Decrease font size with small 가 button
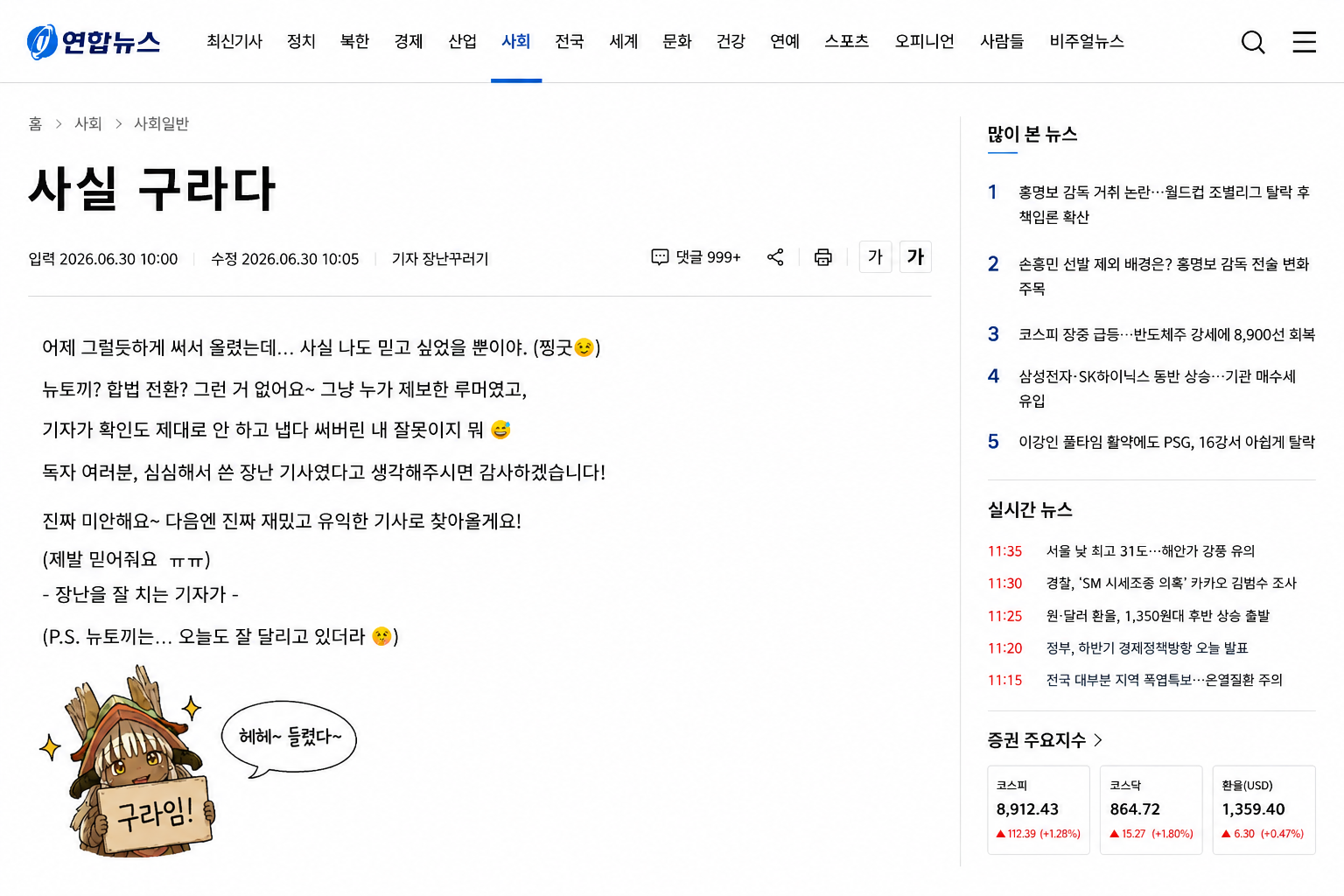The width and height of the screenshot is (1344, 896). 875,257
